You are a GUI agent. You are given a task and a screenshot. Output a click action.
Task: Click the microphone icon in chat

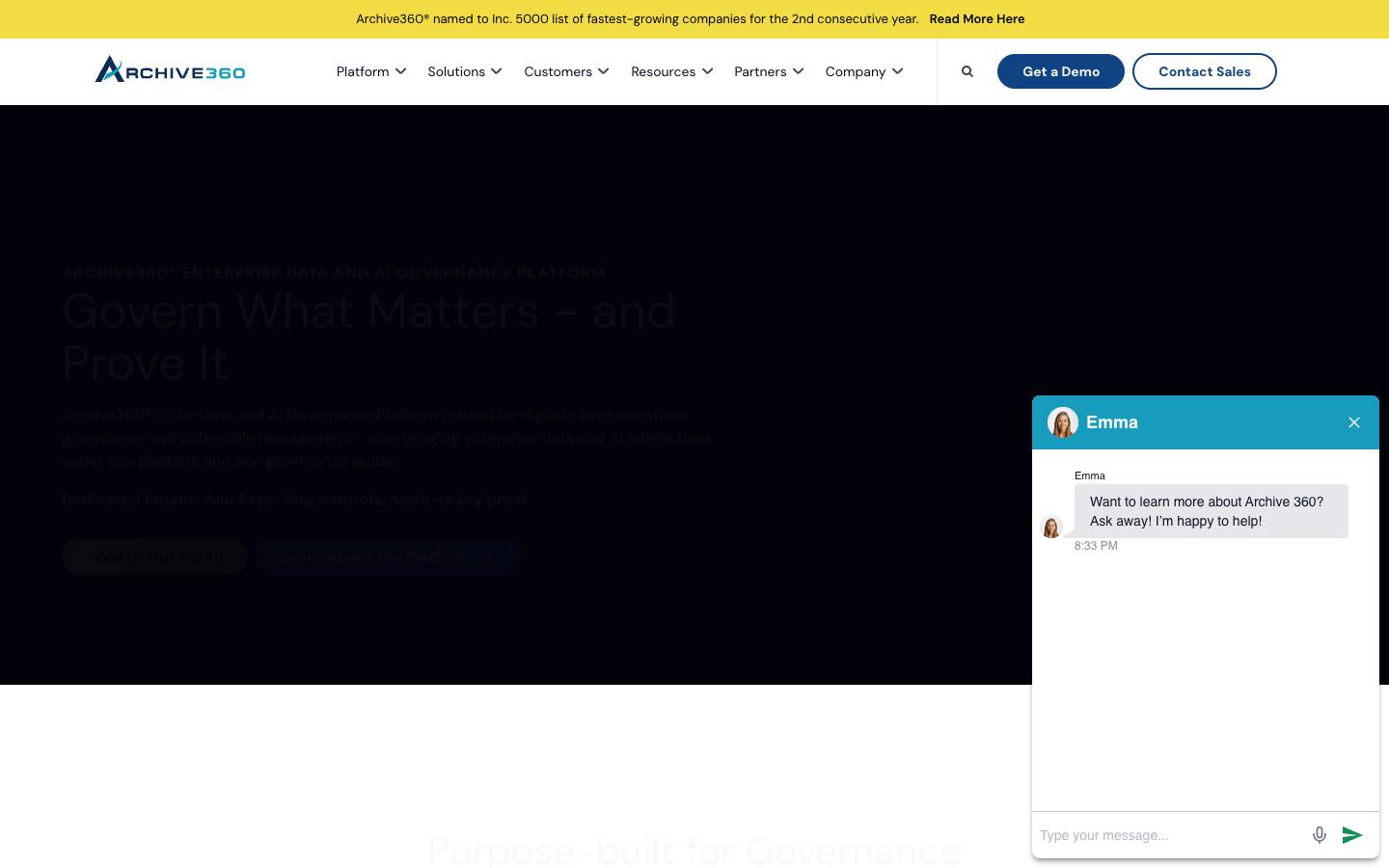[1320, 835]
